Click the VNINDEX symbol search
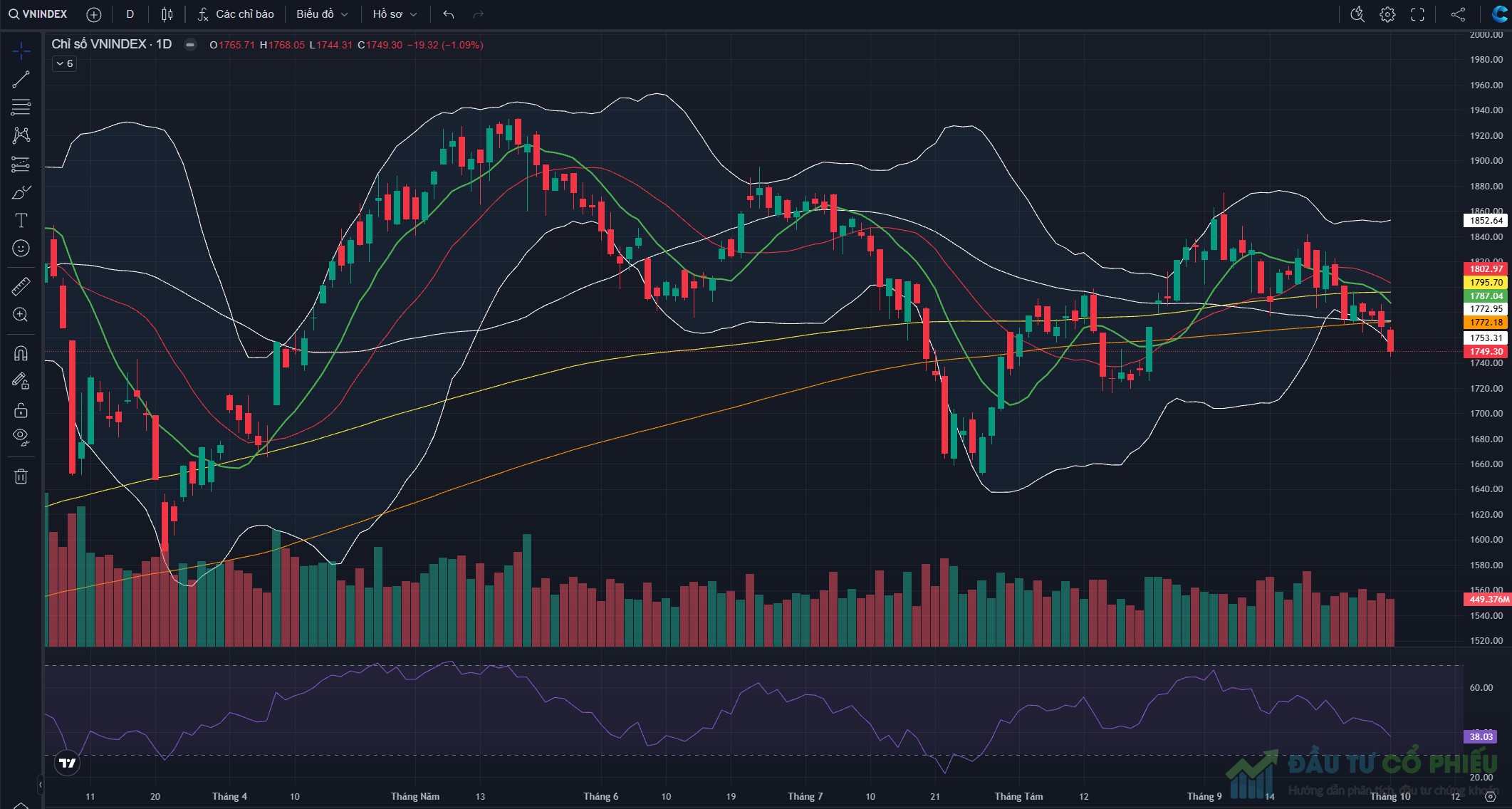 coord(38,14)
